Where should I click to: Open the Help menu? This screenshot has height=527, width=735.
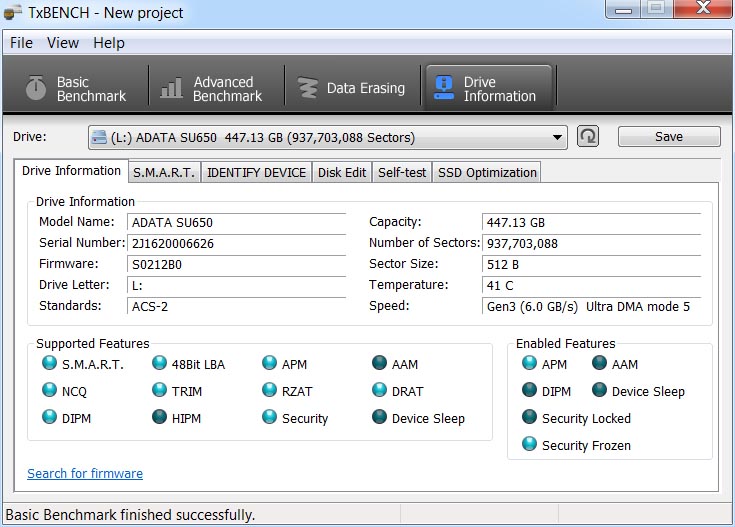pos(109,43)
